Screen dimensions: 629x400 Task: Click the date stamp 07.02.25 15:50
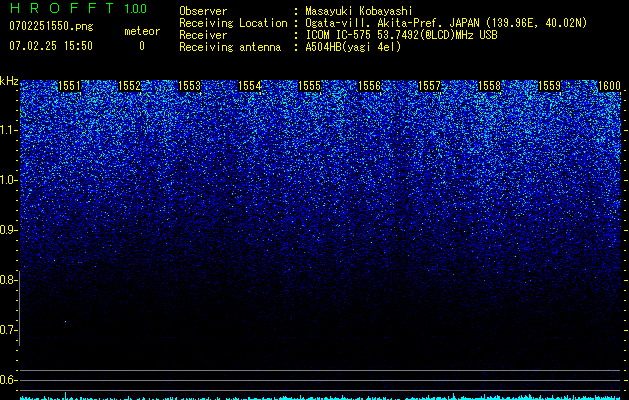point(51,46)
